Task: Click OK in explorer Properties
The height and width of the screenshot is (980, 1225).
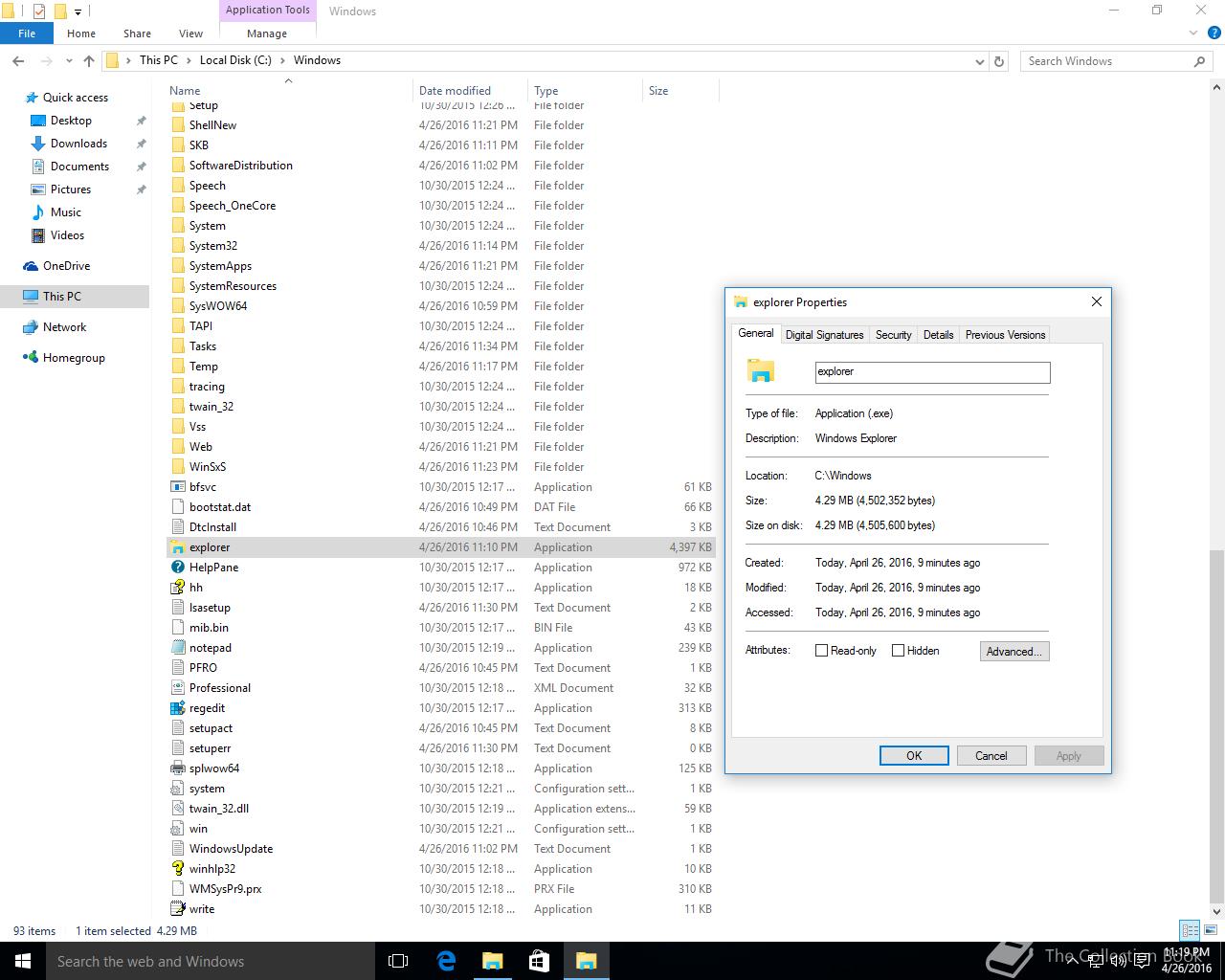Action: click(914, 756)
